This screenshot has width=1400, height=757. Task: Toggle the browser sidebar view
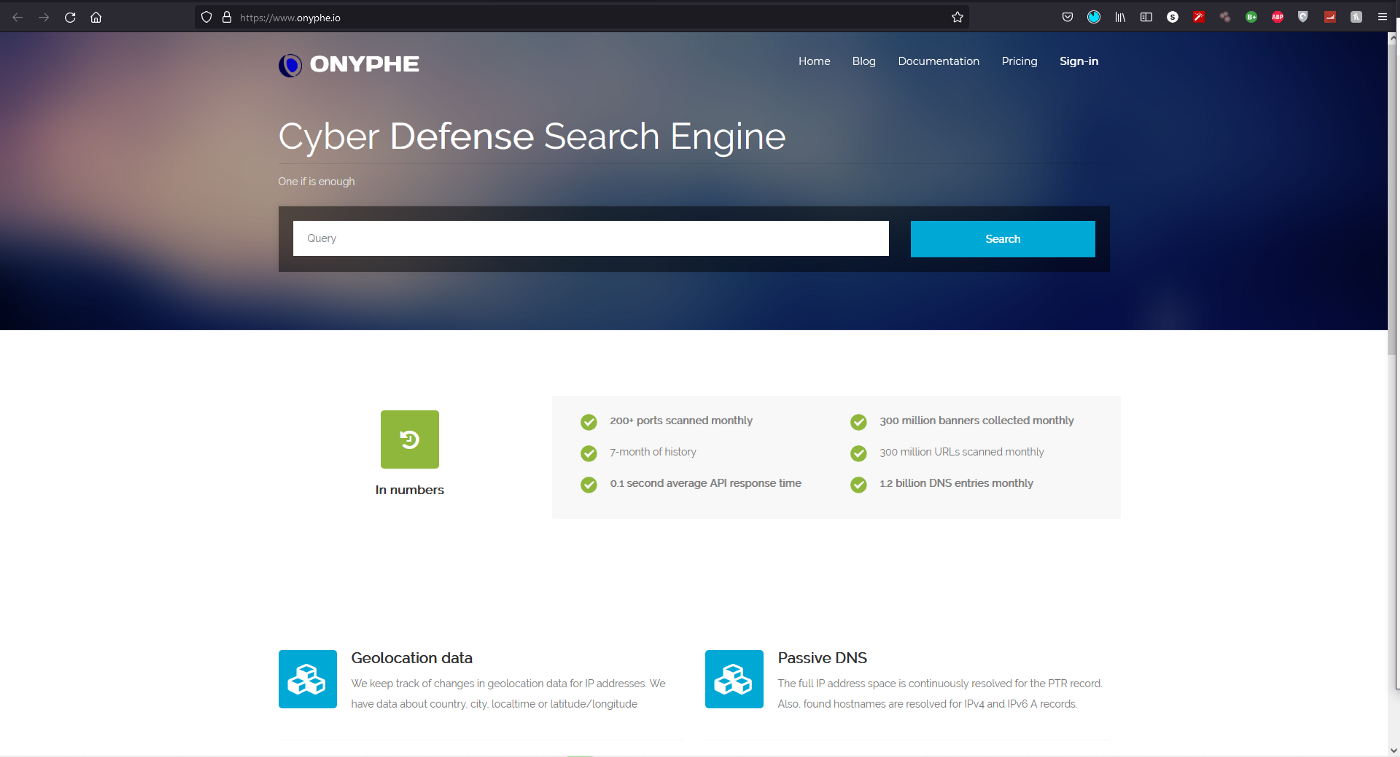click(x=1147, y=17)
